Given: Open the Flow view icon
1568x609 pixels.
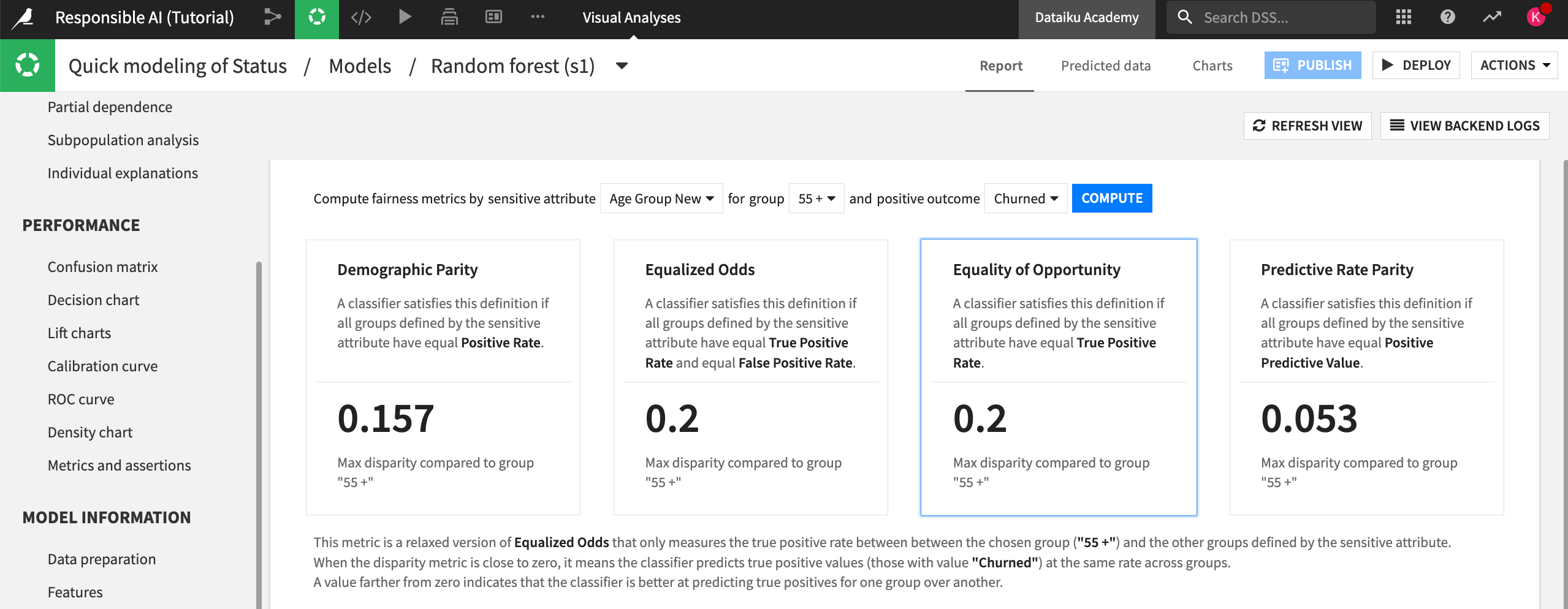Looking at the screenshot, I should click(272, 17).
